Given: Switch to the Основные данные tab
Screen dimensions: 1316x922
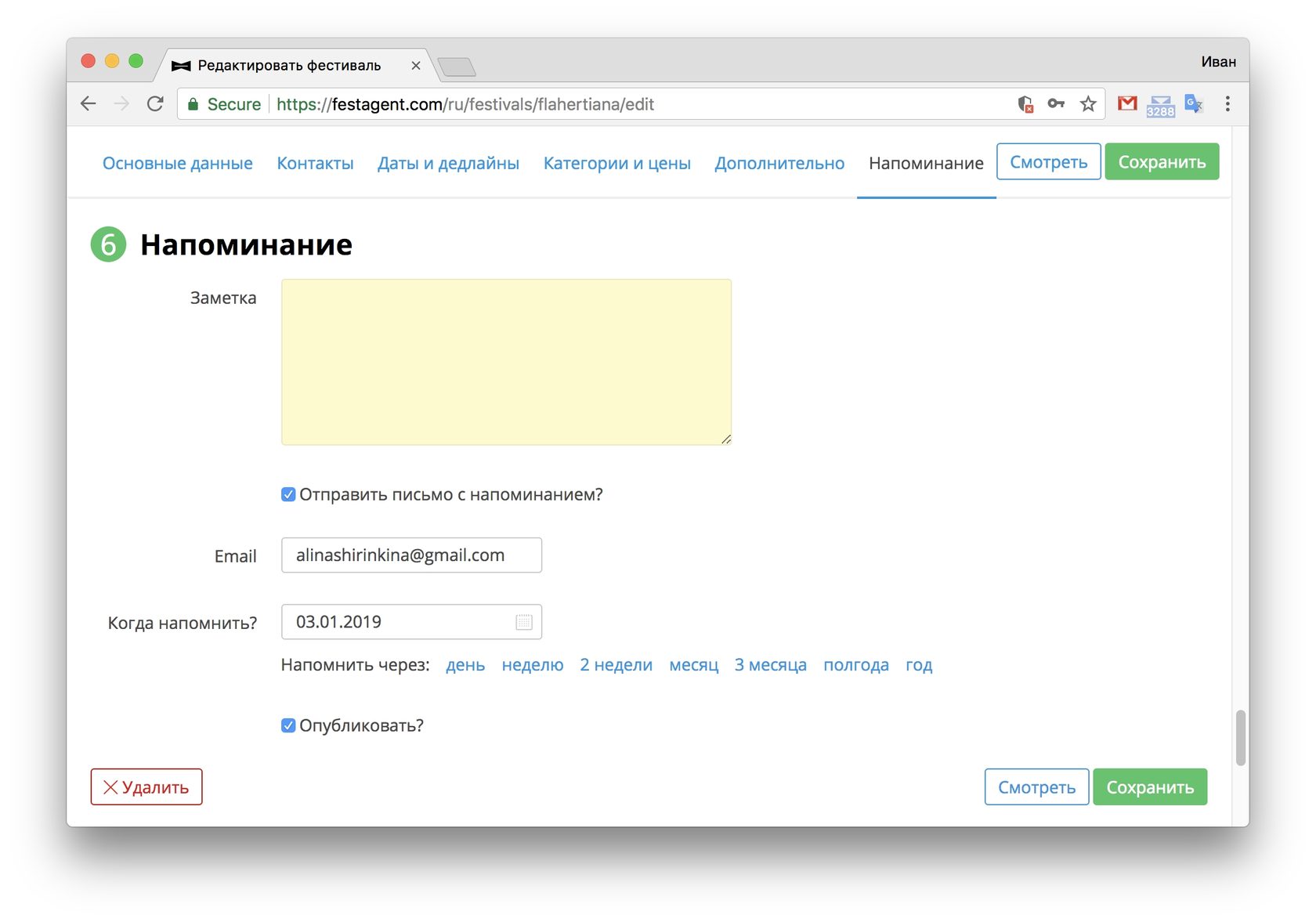Looking at the screenshot, I should (178, 163).
